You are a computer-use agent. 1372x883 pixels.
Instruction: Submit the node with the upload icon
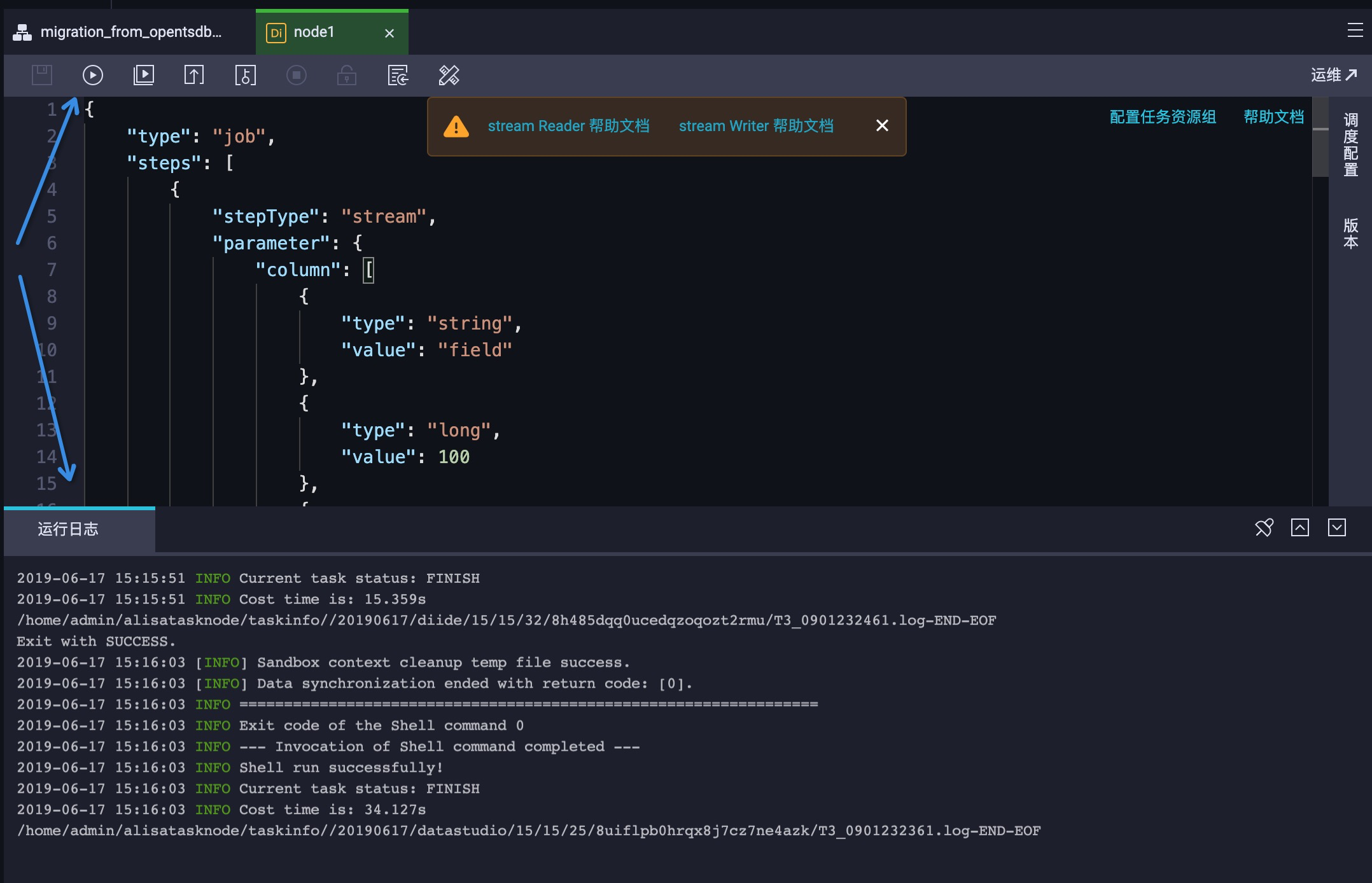[194, 75]
